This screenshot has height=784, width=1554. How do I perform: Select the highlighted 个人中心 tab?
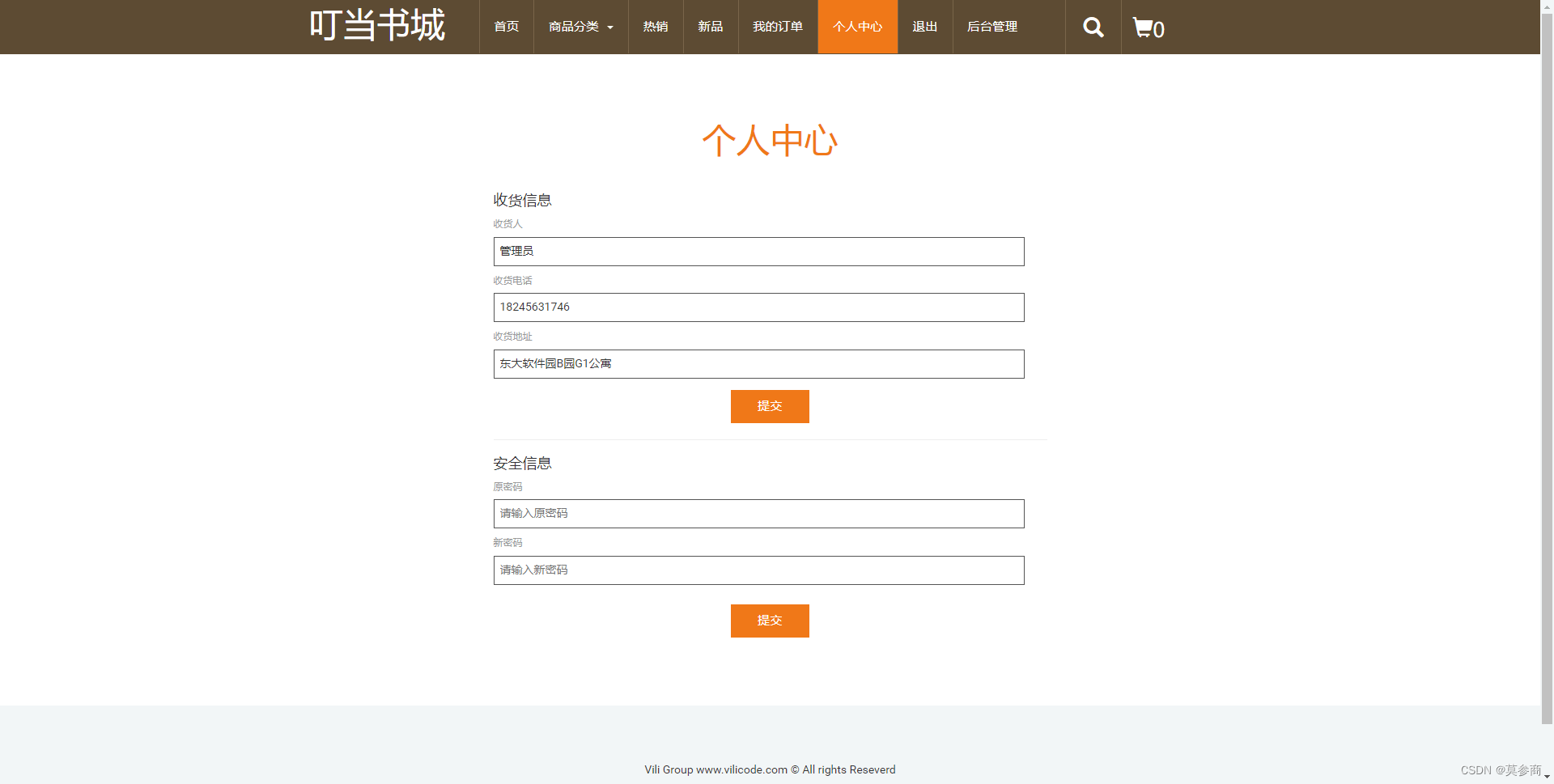click(858, 27)
